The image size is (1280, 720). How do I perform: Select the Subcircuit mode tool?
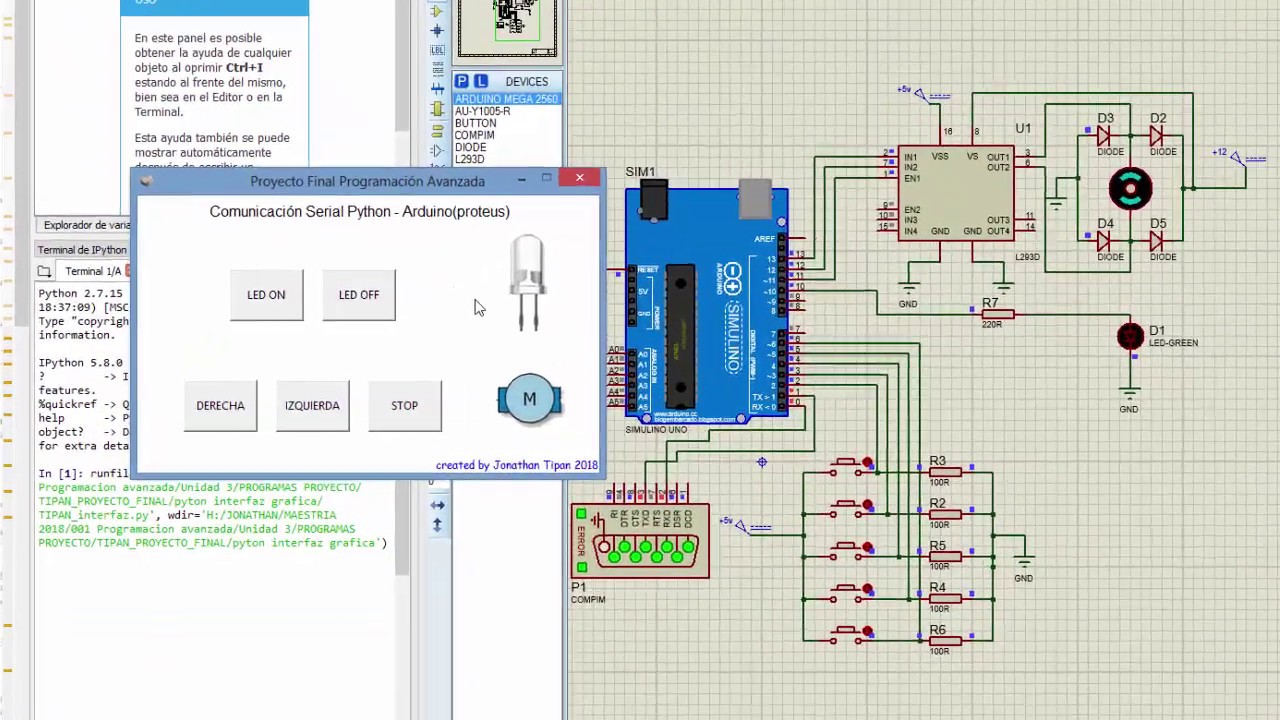pos(437,109)
